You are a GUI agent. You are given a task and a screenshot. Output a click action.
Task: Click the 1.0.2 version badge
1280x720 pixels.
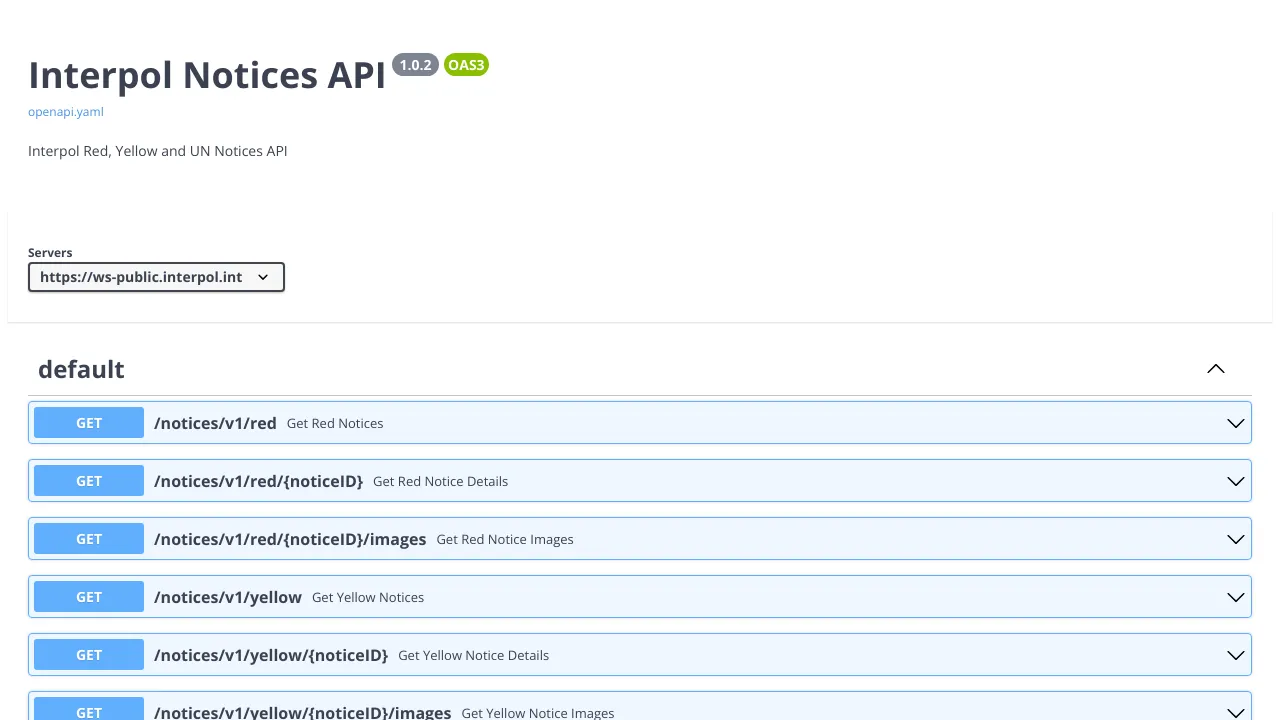(415, 65)
